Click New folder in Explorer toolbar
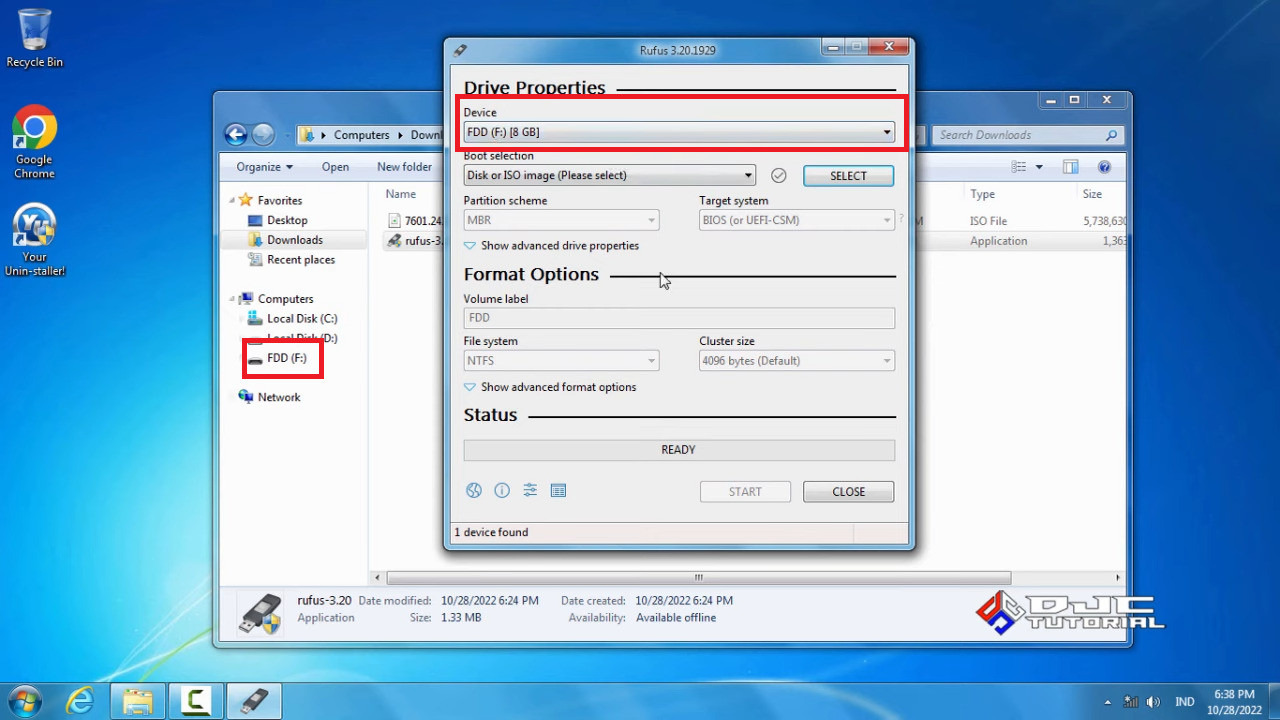 [404, 167]
